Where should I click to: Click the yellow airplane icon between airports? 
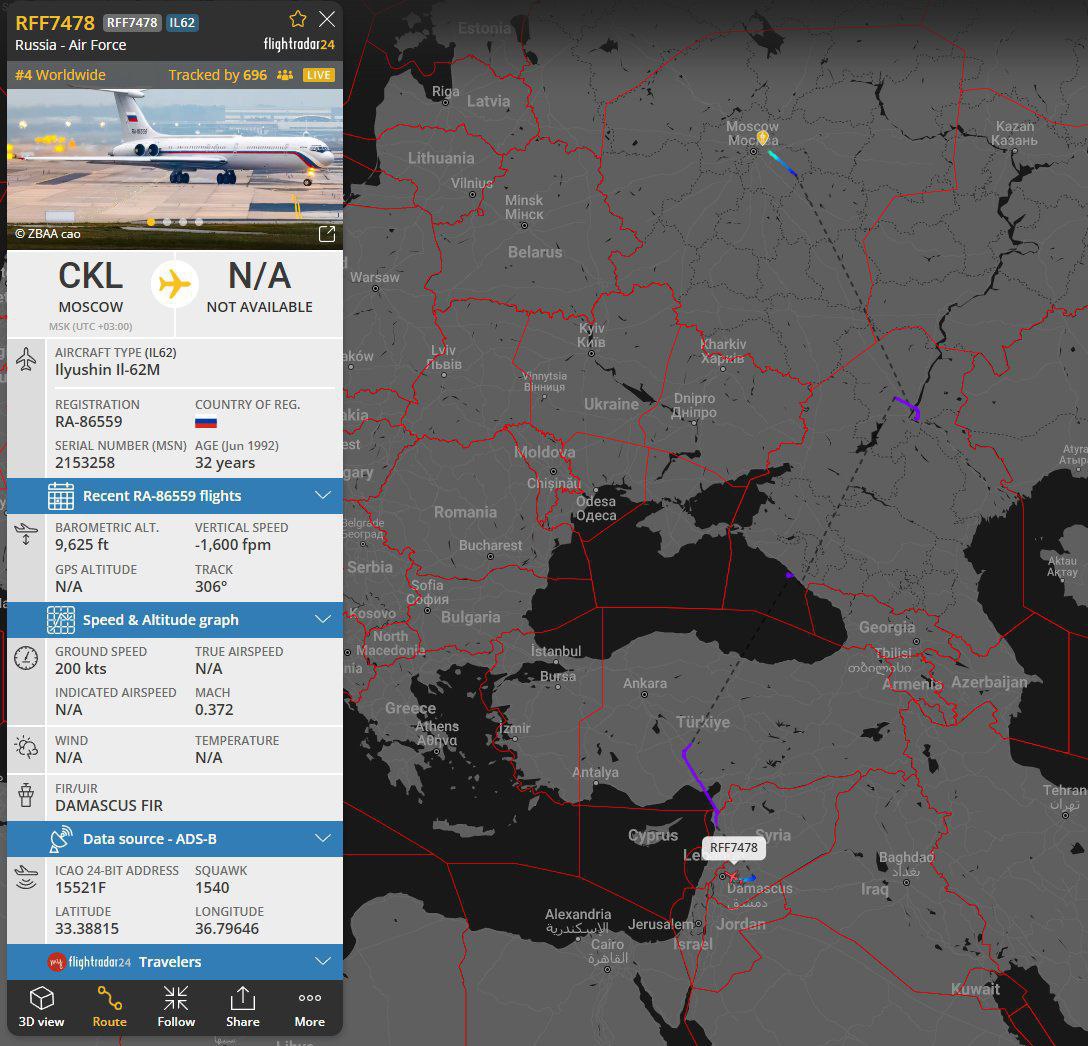(x=175, y=285)
